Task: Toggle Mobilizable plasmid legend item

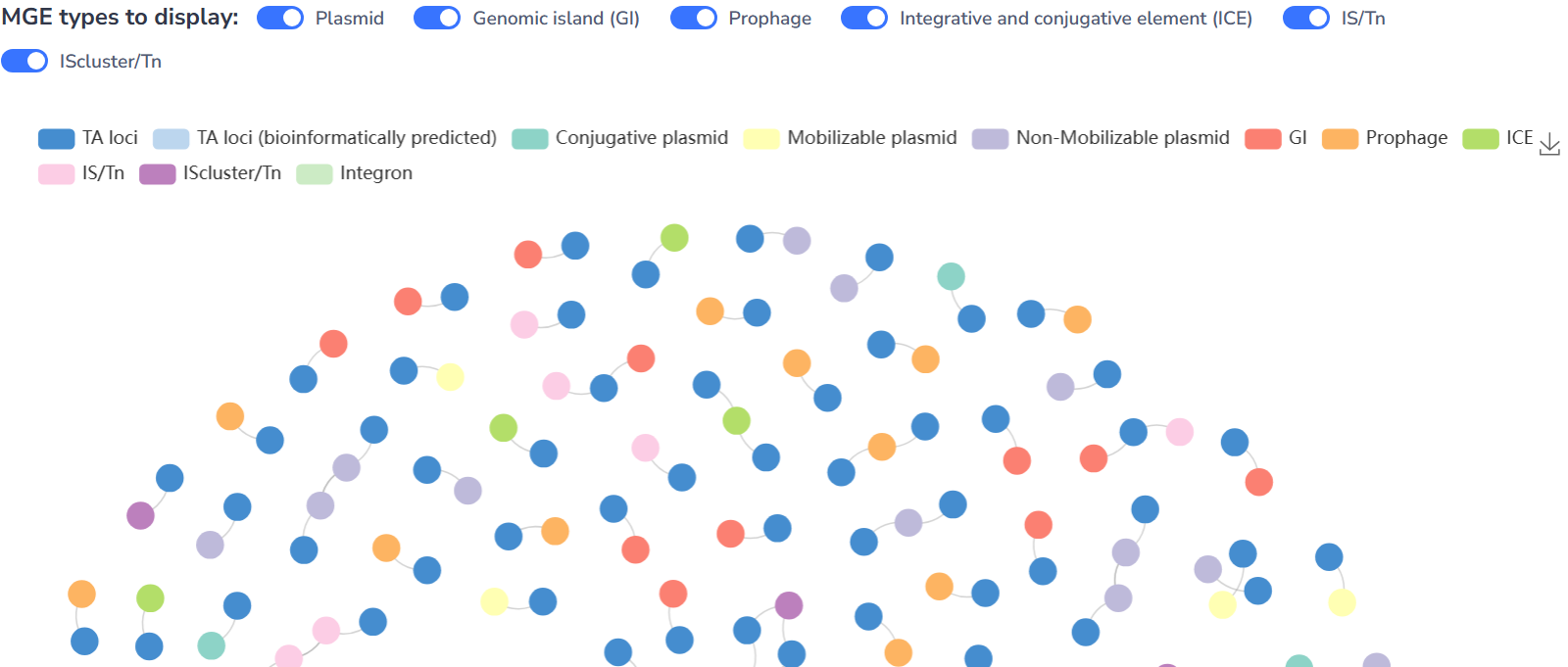Action: tap(761, 139)
